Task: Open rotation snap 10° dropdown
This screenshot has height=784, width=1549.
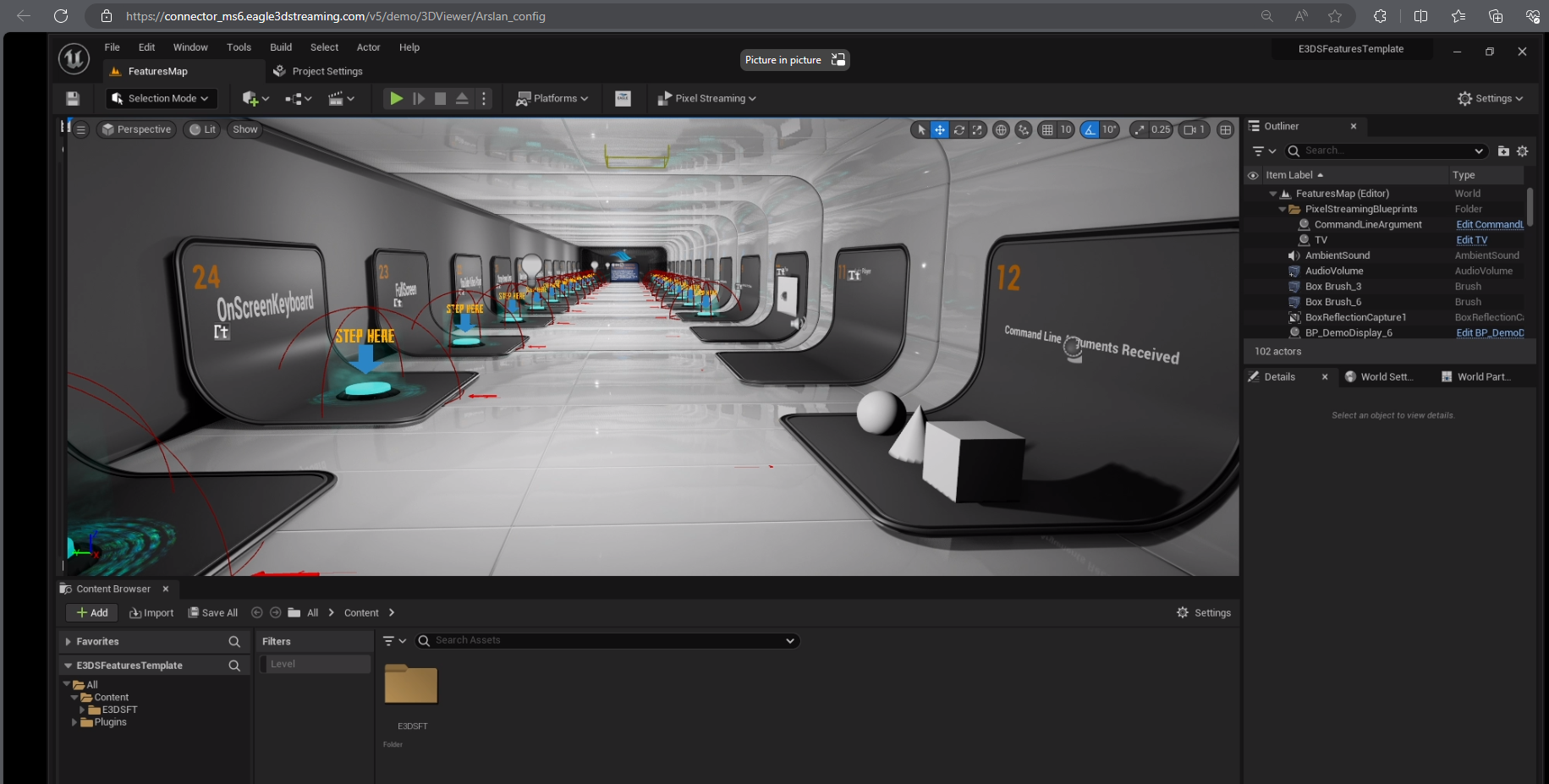Action: coord(1109,129)
